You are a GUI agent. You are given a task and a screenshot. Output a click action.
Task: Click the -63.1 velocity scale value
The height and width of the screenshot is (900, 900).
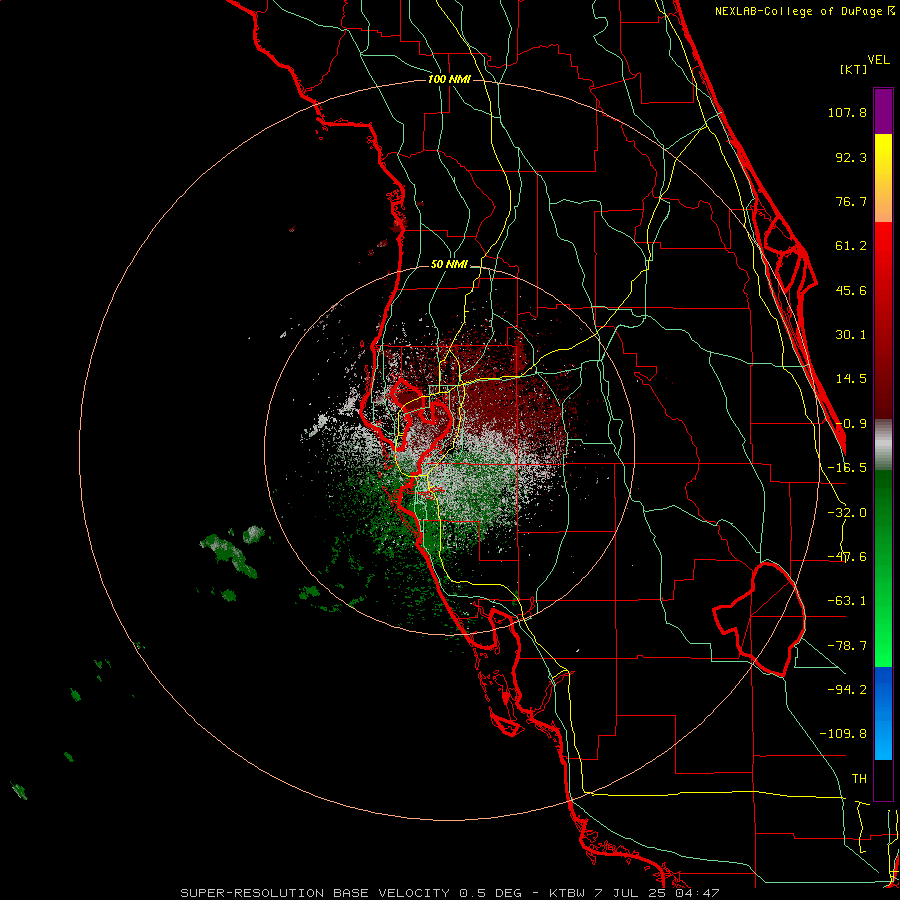(x=847, y=601)
